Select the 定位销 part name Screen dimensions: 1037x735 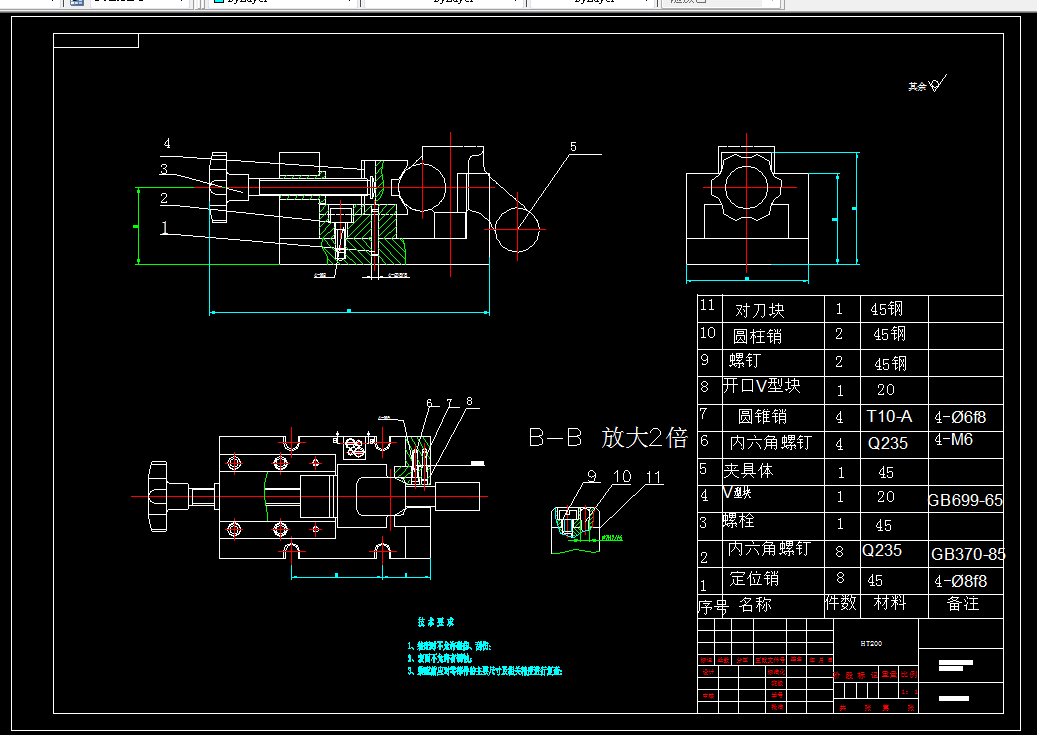pyautogui.click(x=754, y=579)
